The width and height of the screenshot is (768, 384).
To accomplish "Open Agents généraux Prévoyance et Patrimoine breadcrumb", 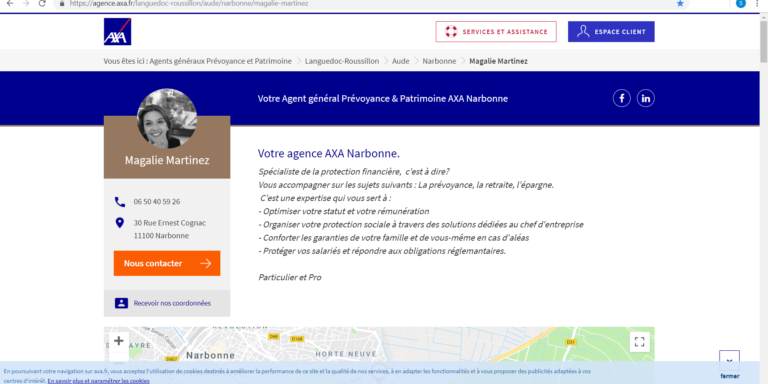I will pyautogui.click(x=220, y=61).
